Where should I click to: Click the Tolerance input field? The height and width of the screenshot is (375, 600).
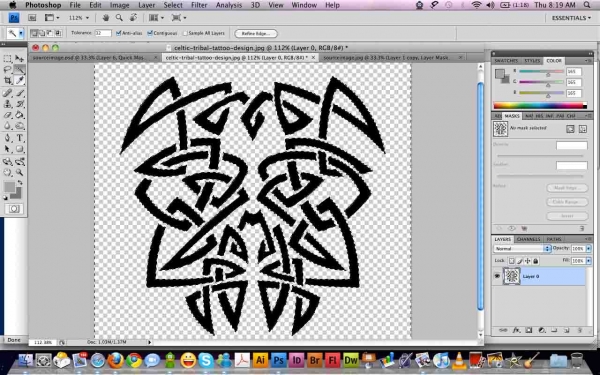[x=103, y=33]
